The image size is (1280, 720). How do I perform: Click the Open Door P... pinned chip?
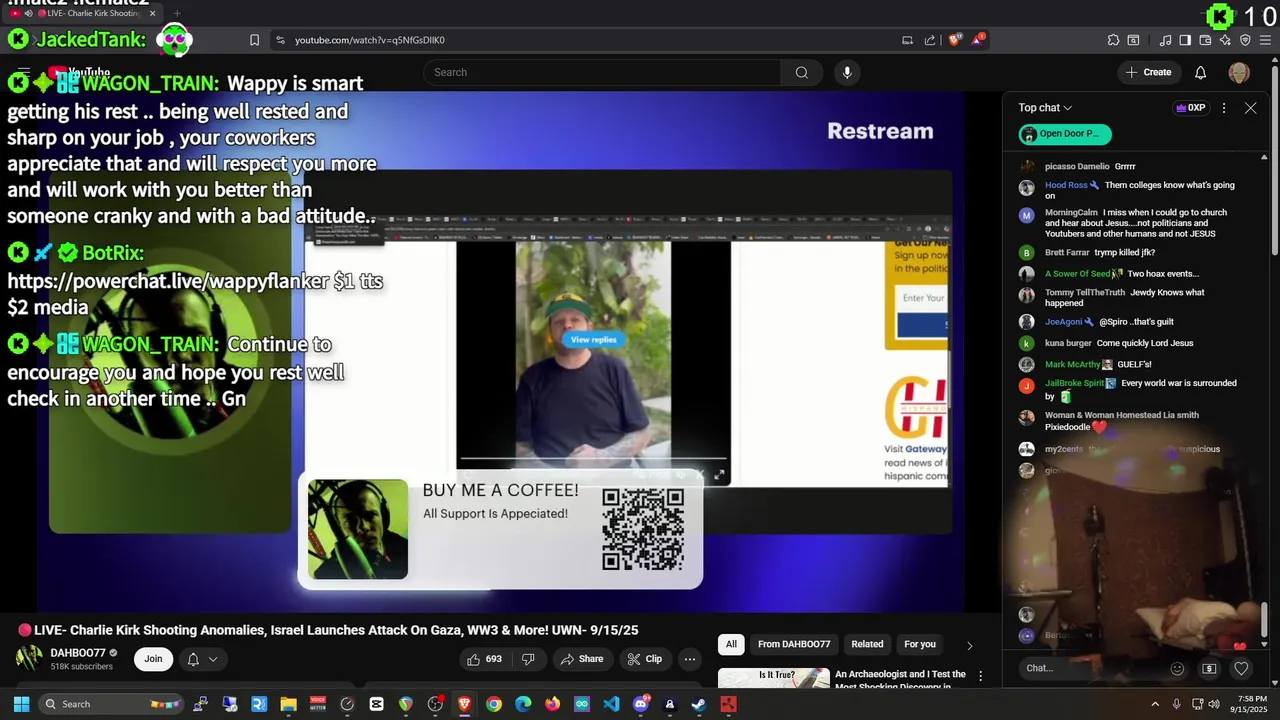click(1065, 134)
